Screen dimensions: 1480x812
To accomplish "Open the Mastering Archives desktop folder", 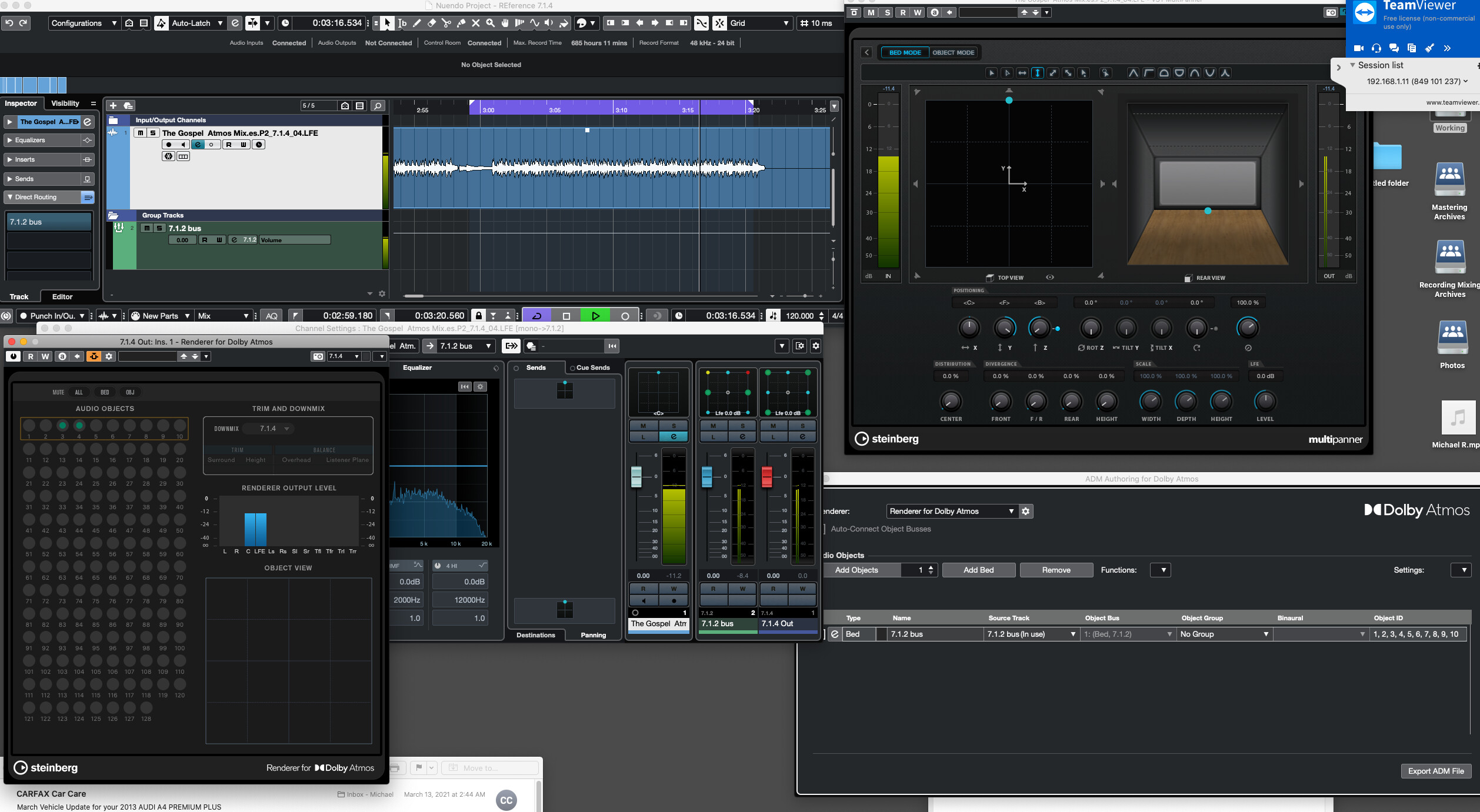I will tap(1449, 191).
